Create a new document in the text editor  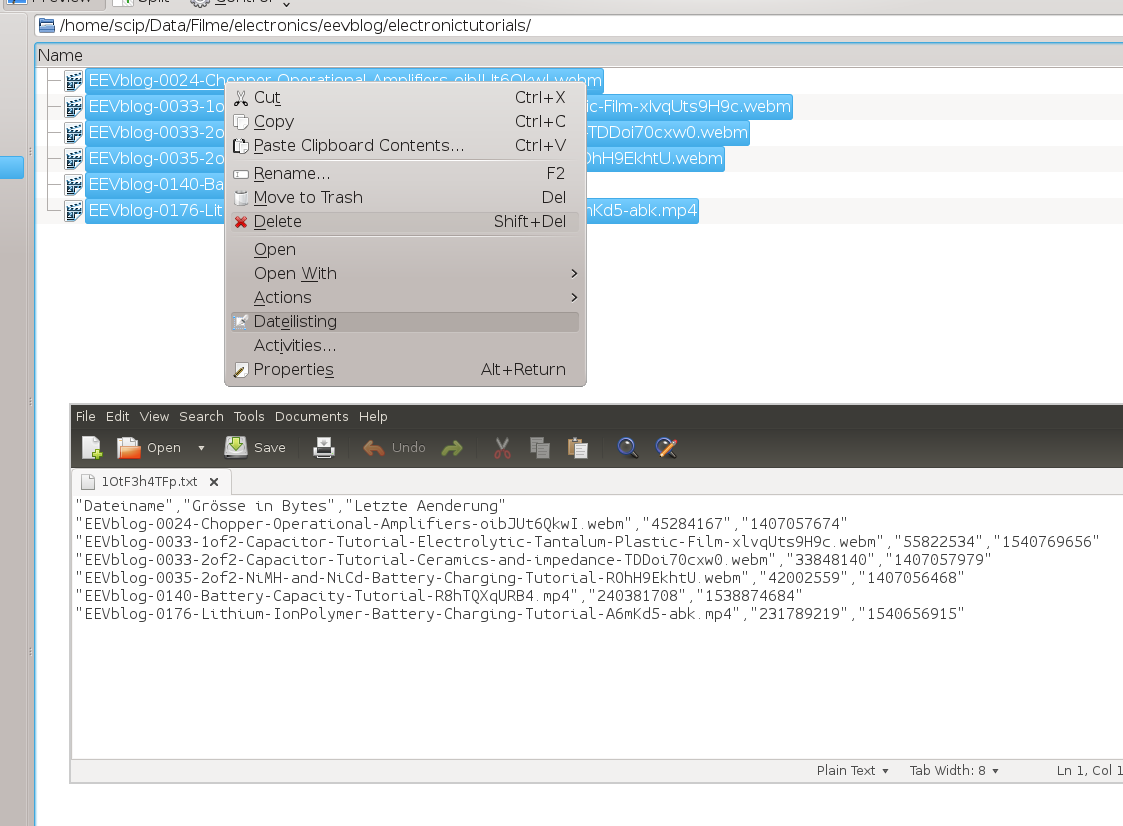pyautogui.click(x=92, y=448)
